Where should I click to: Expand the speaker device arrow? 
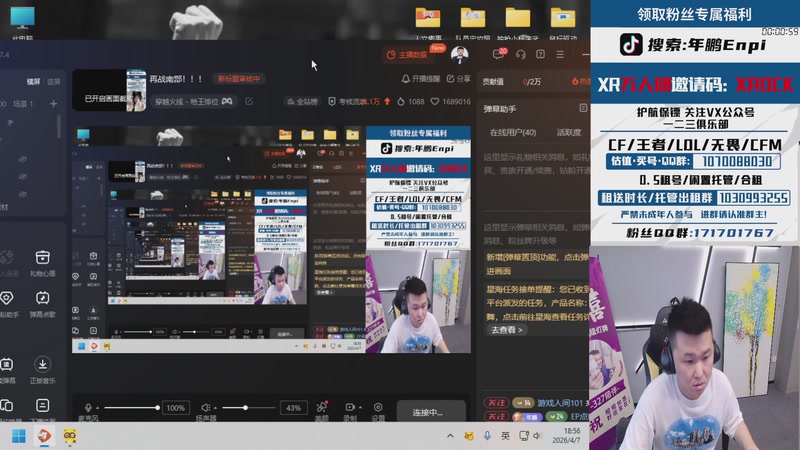point(215,408)
